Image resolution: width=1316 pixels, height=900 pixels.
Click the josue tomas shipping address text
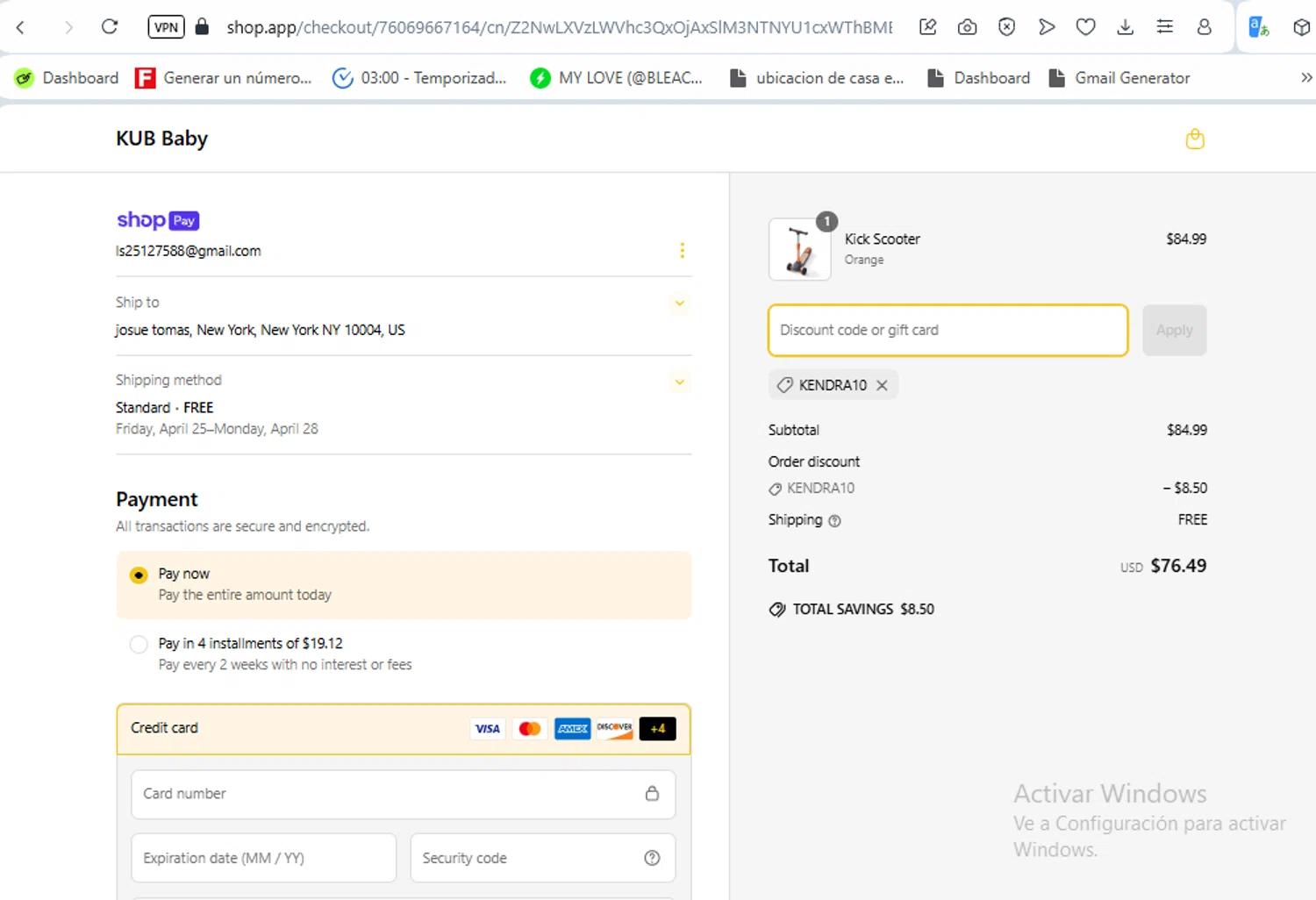pyautogui.click(x=260, y=330)
